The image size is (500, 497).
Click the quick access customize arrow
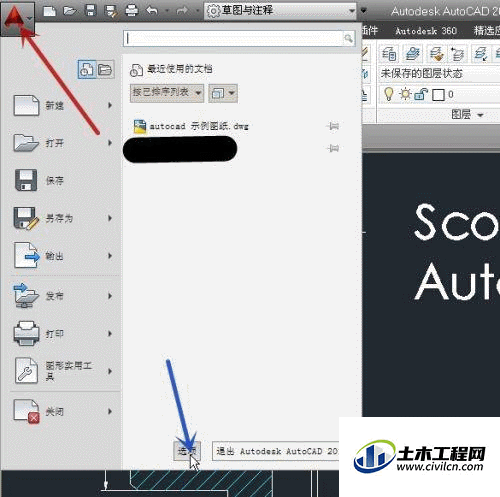pyautogui.click(x=364, y=11)
